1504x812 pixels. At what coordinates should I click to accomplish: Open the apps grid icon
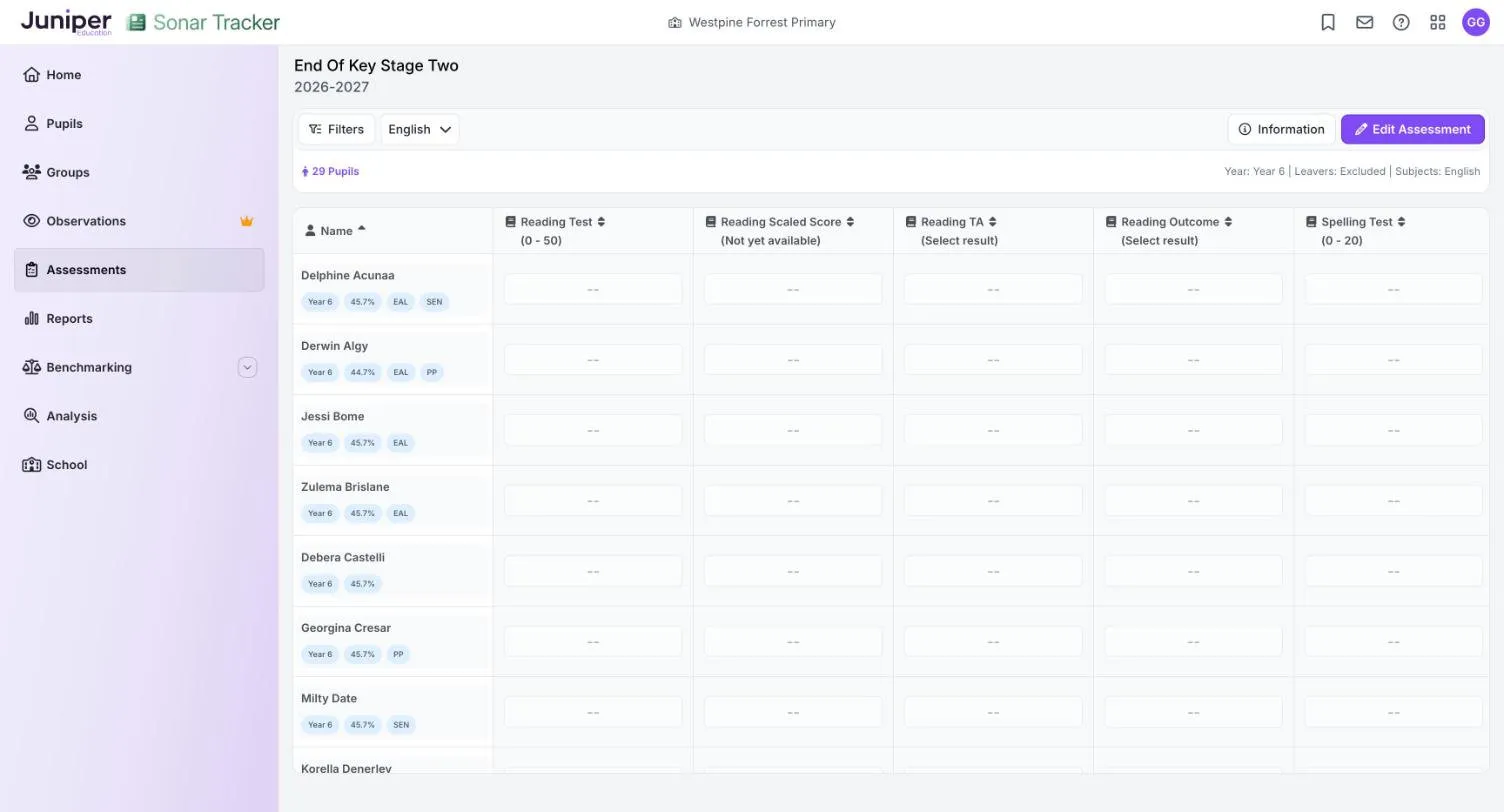tap(1438, 22)
